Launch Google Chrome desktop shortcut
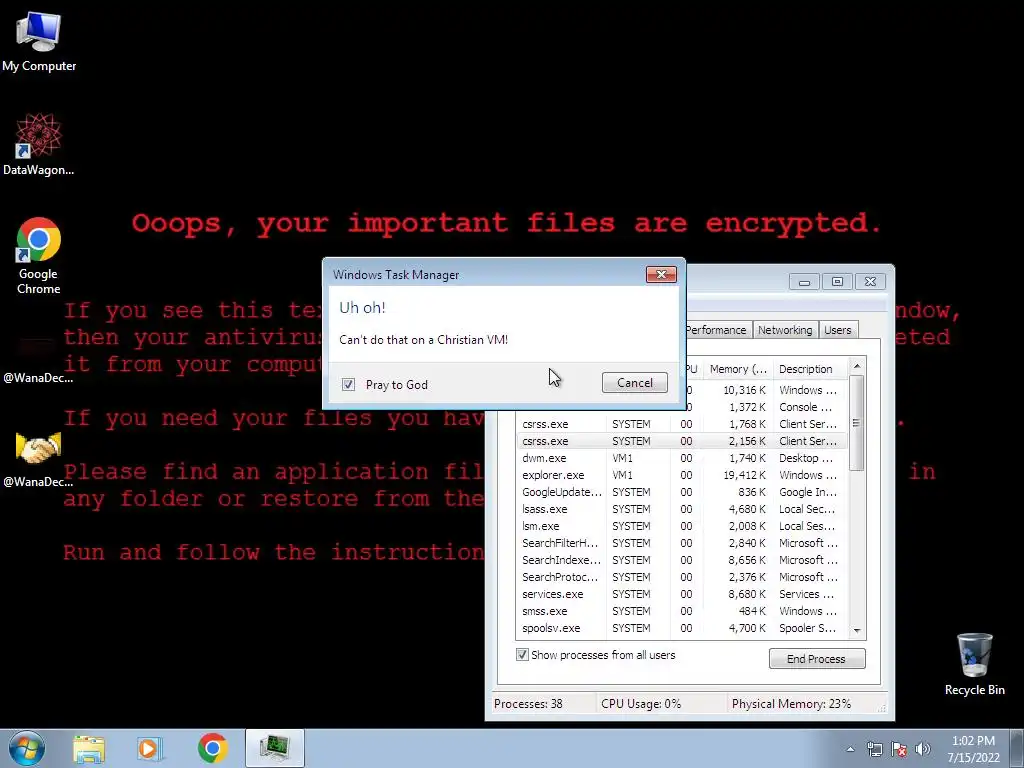1024x768 pixels. coord(39,255)
